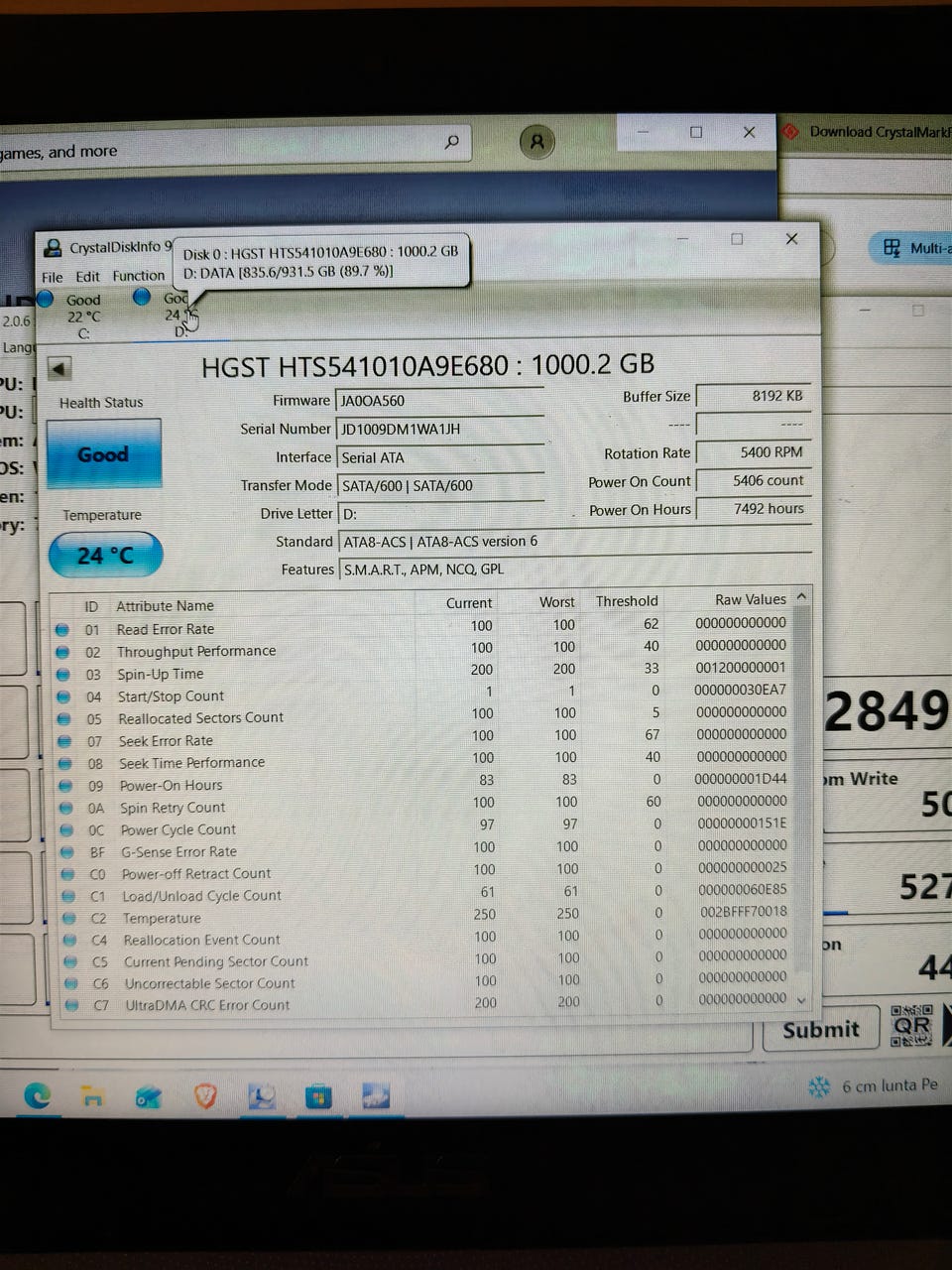Click the previous disk arrow button
Image resolution: width=952 pixels, height=1270 pixels.
59,369
